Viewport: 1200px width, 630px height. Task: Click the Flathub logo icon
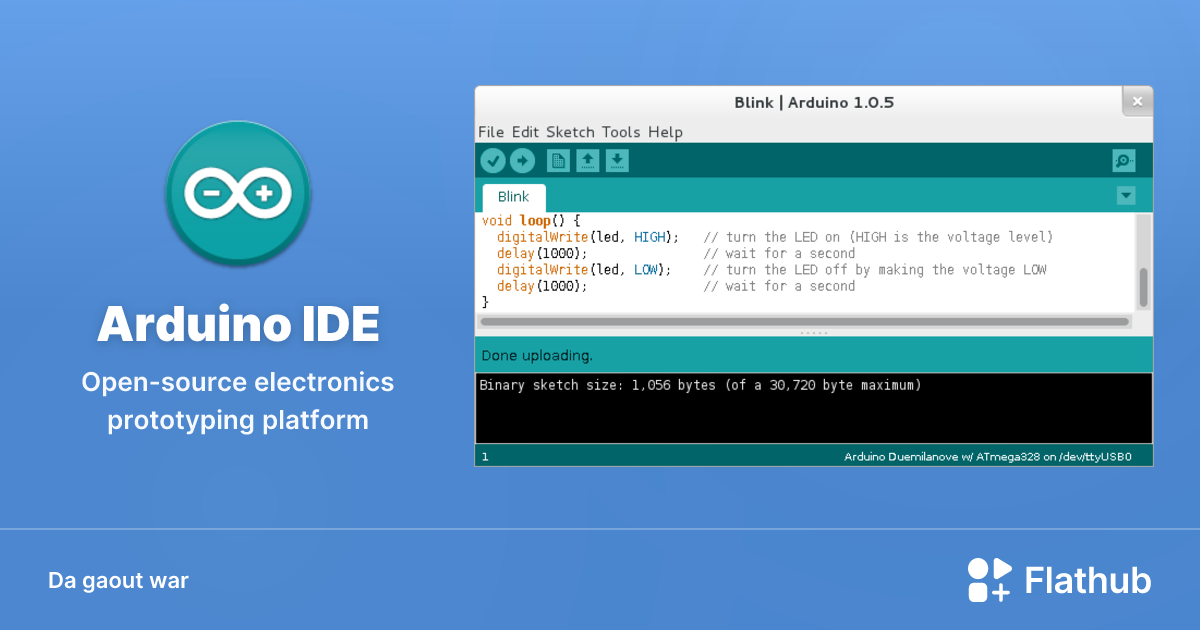(987, 579)
